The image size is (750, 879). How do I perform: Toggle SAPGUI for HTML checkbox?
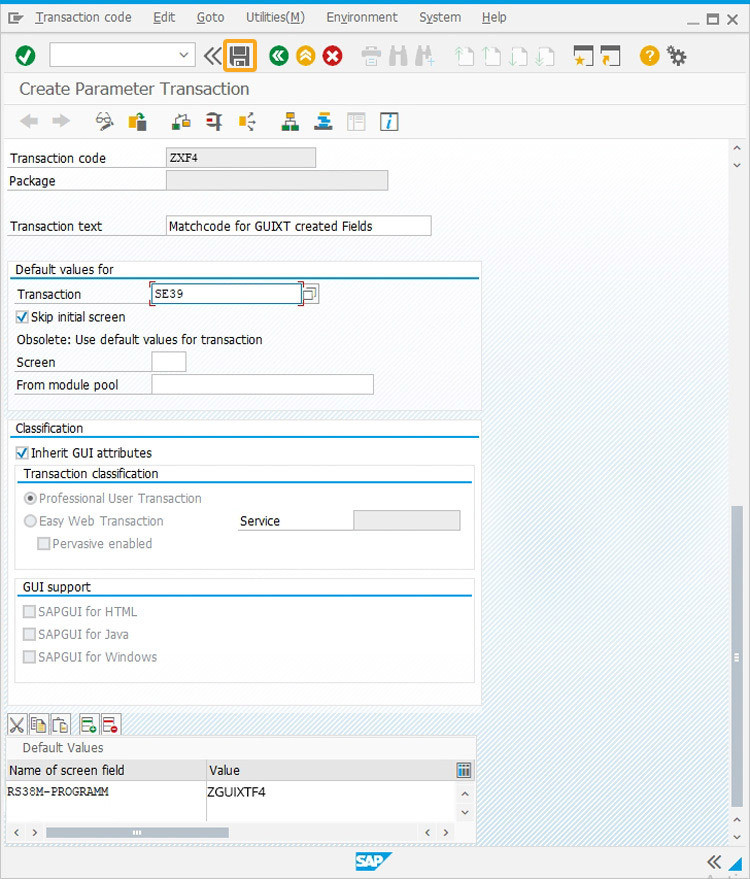(x=29, y=612)
